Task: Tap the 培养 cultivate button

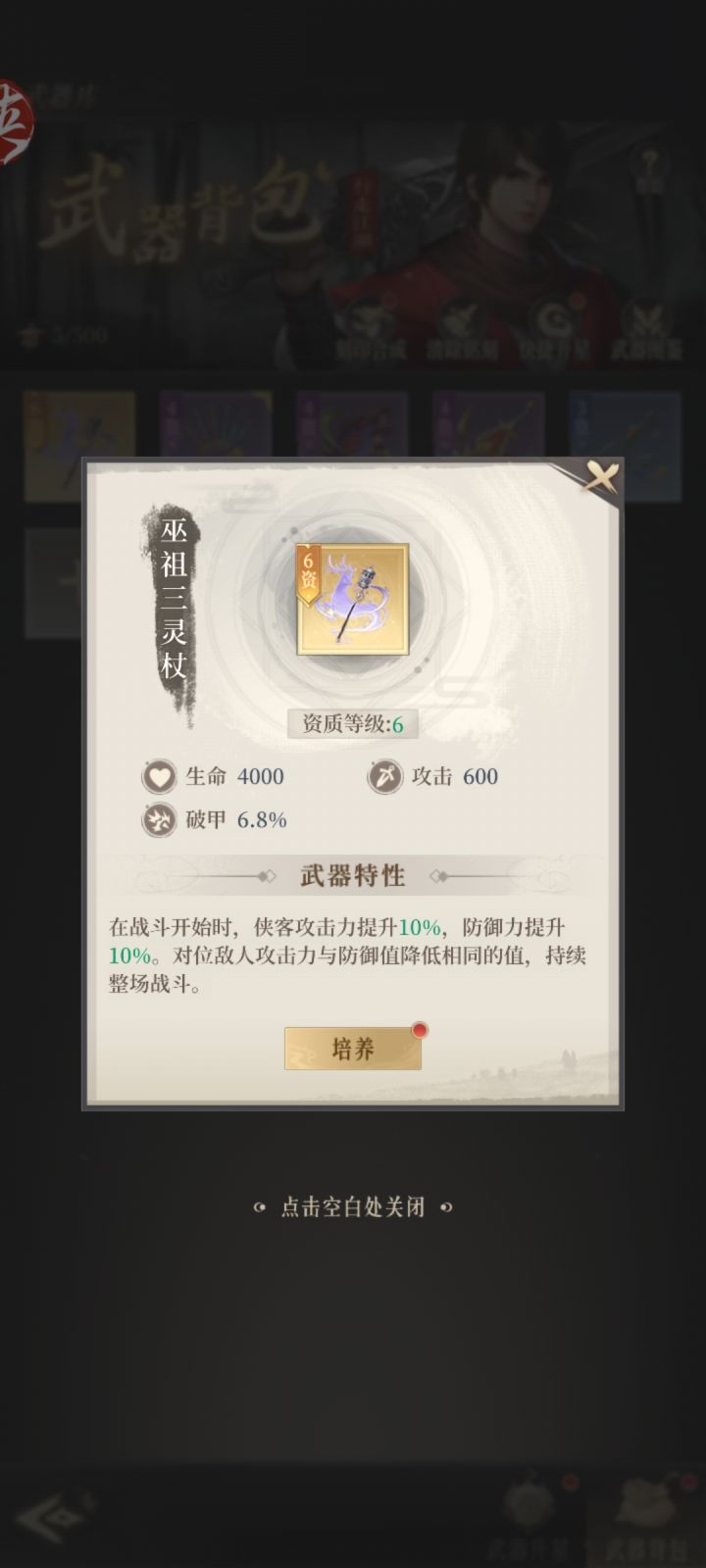Action: (353, 1049)
